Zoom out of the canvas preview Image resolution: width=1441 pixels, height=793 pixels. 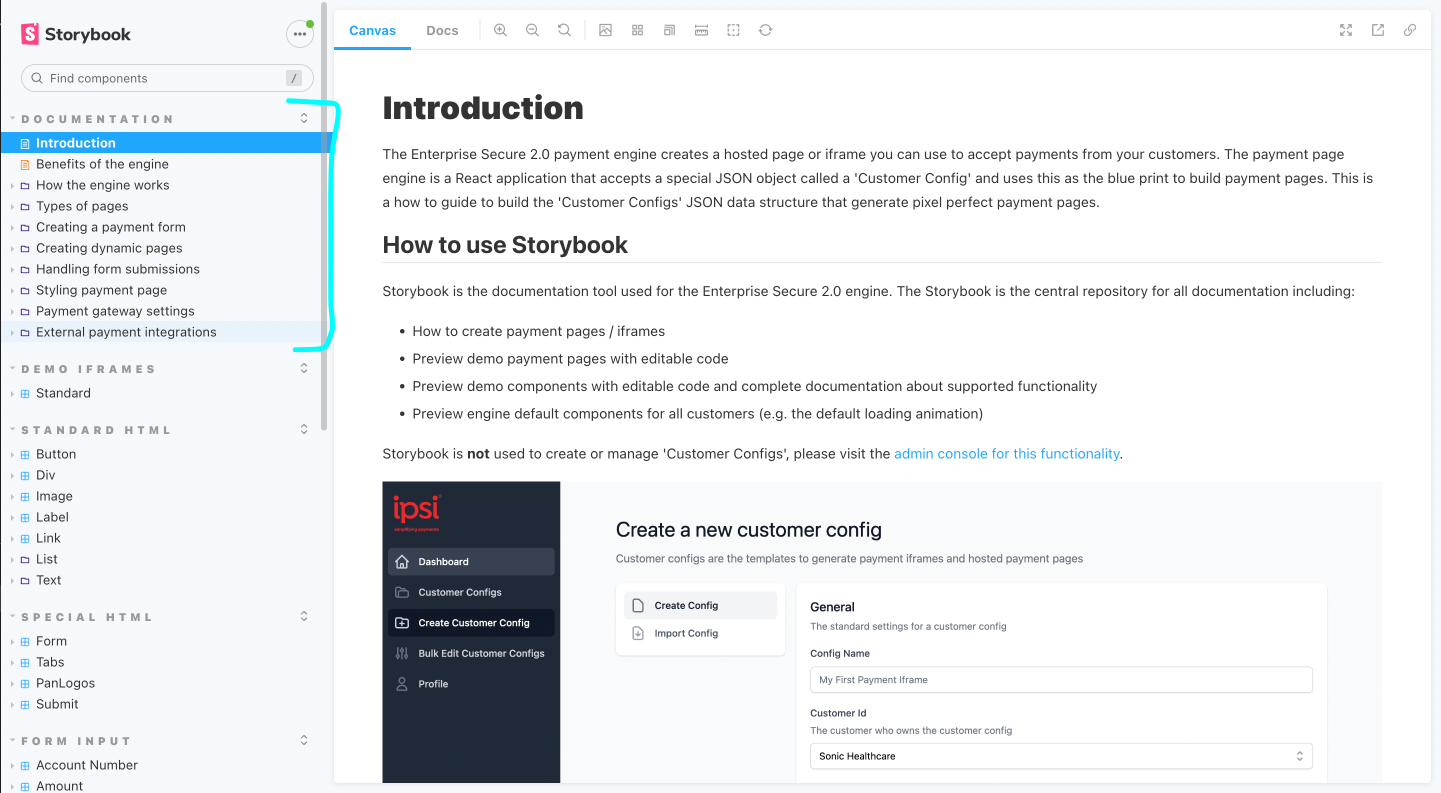(x=532, y=30)
